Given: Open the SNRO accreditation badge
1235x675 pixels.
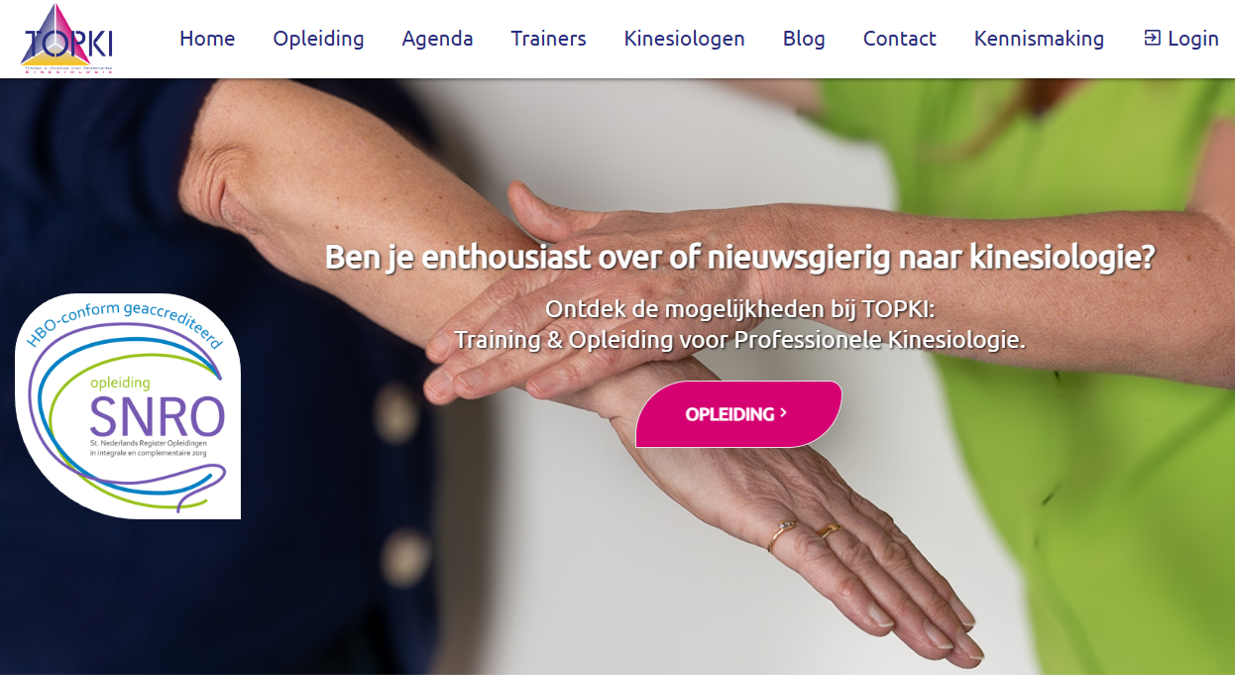Looking at the screenshot, I should coord(128,406).
